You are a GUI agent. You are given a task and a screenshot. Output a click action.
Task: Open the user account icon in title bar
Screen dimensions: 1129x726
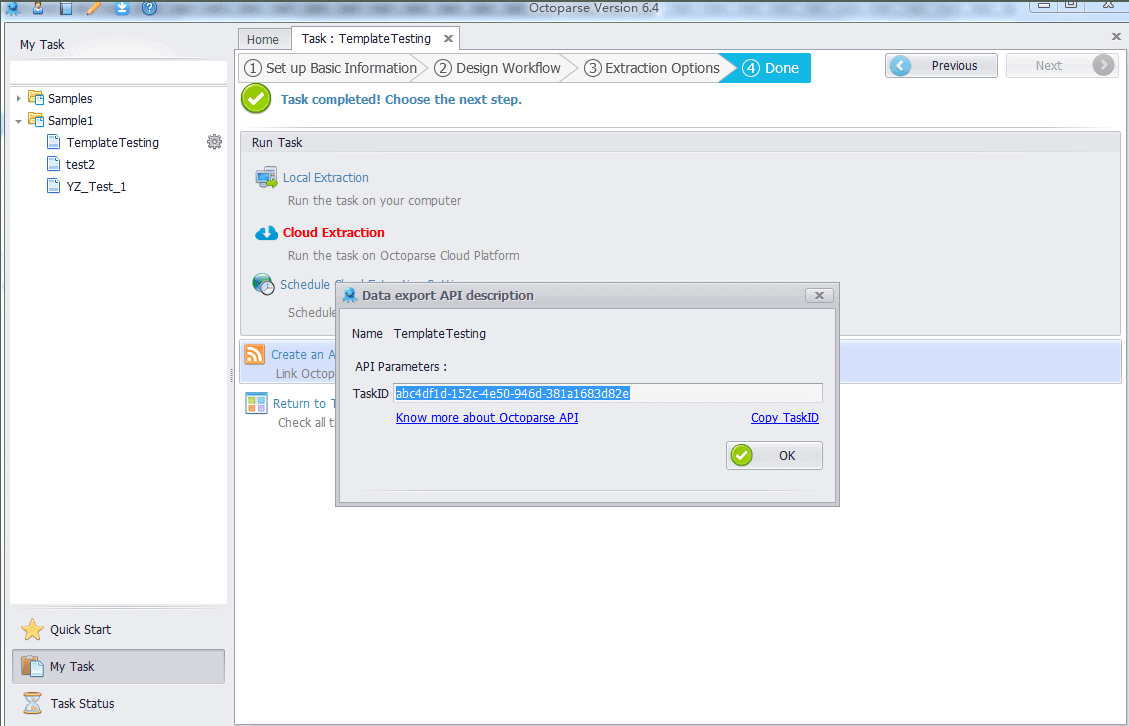tap(38, 7)
